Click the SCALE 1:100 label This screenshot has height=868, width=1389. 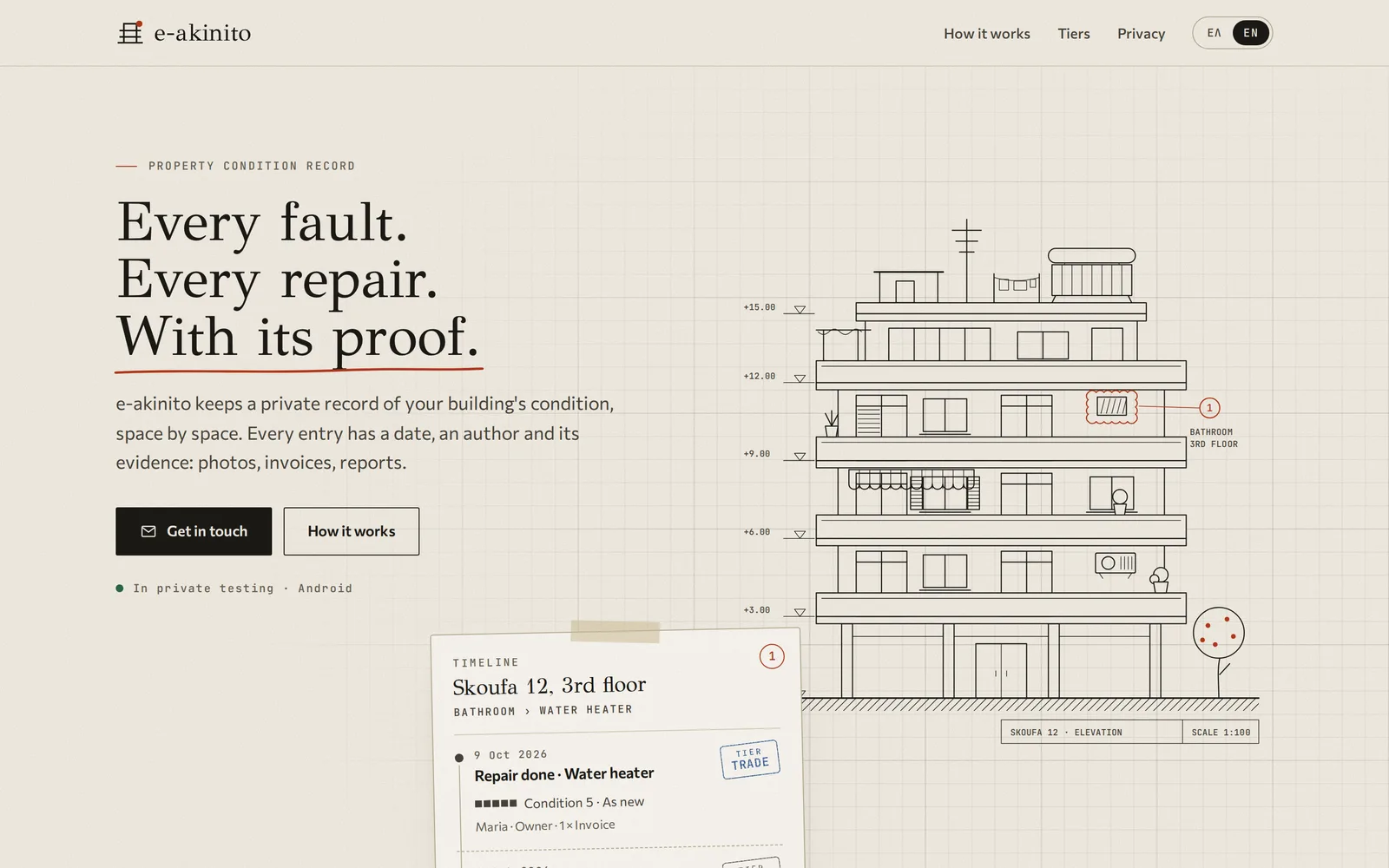click(1221, 733)
